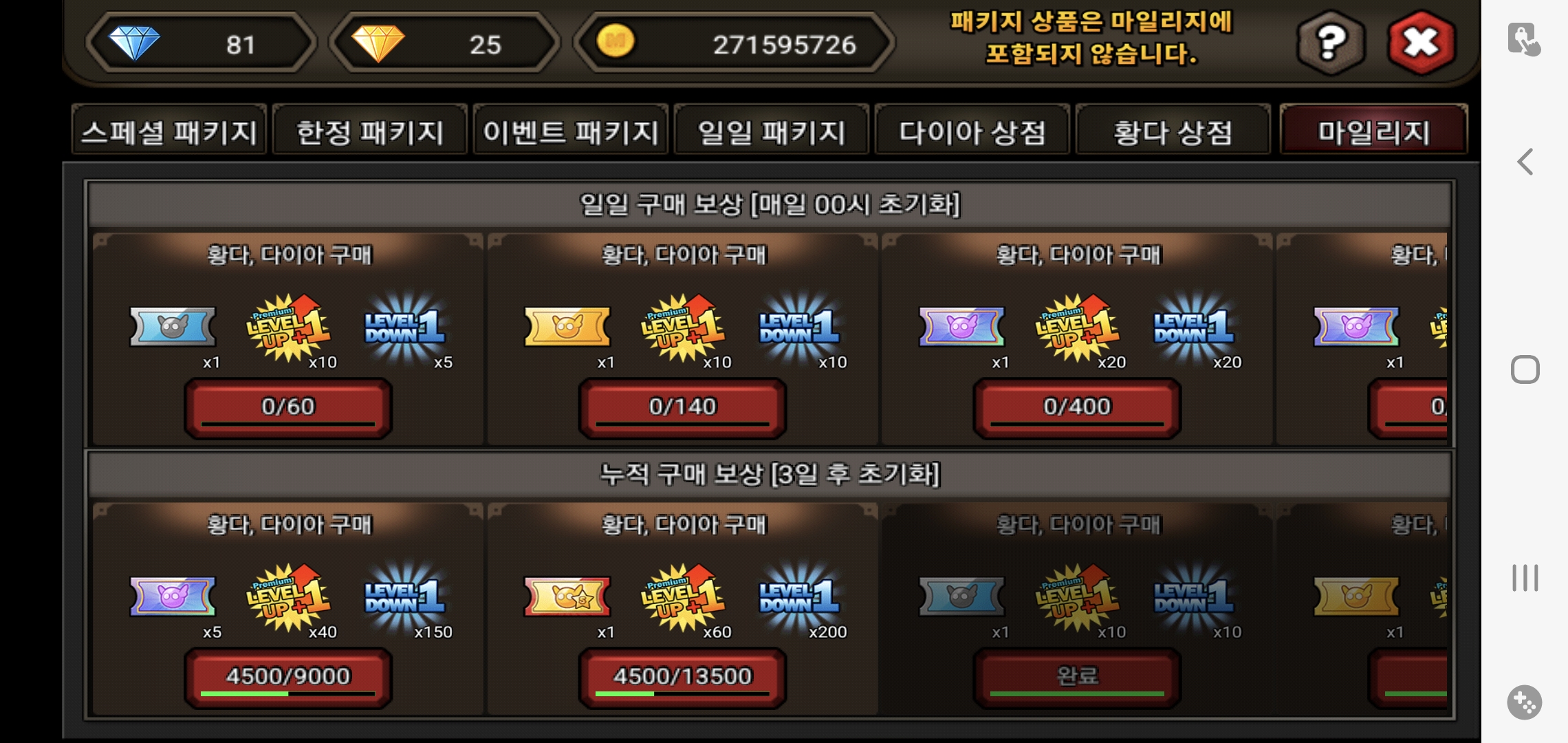Tap the blue diamond currency icon
This screenshot has width=1568, height=743.
coord(135,43)
